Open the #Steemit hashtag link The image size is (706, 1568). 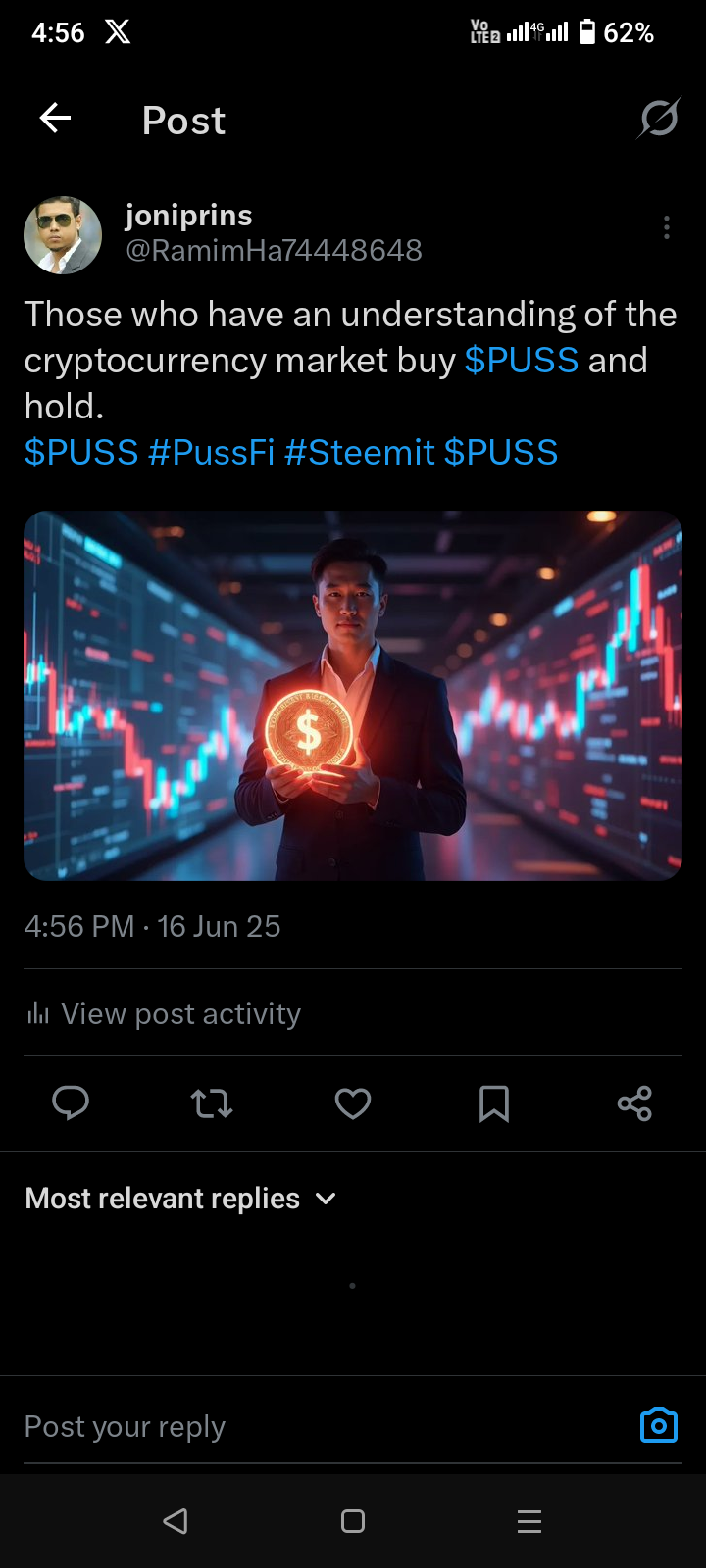(359, 453)
